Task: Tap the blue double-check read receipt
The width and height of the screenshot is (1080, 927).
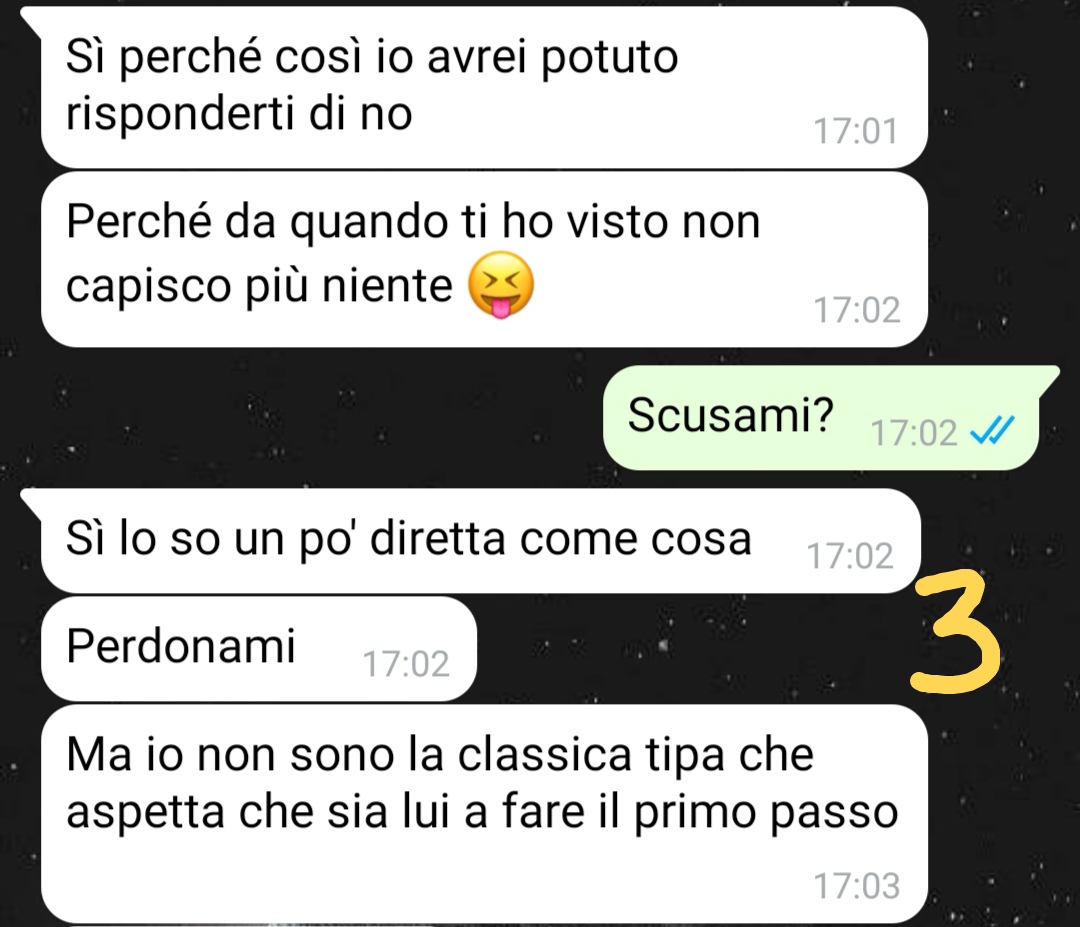Action: (x=992, y=432)
